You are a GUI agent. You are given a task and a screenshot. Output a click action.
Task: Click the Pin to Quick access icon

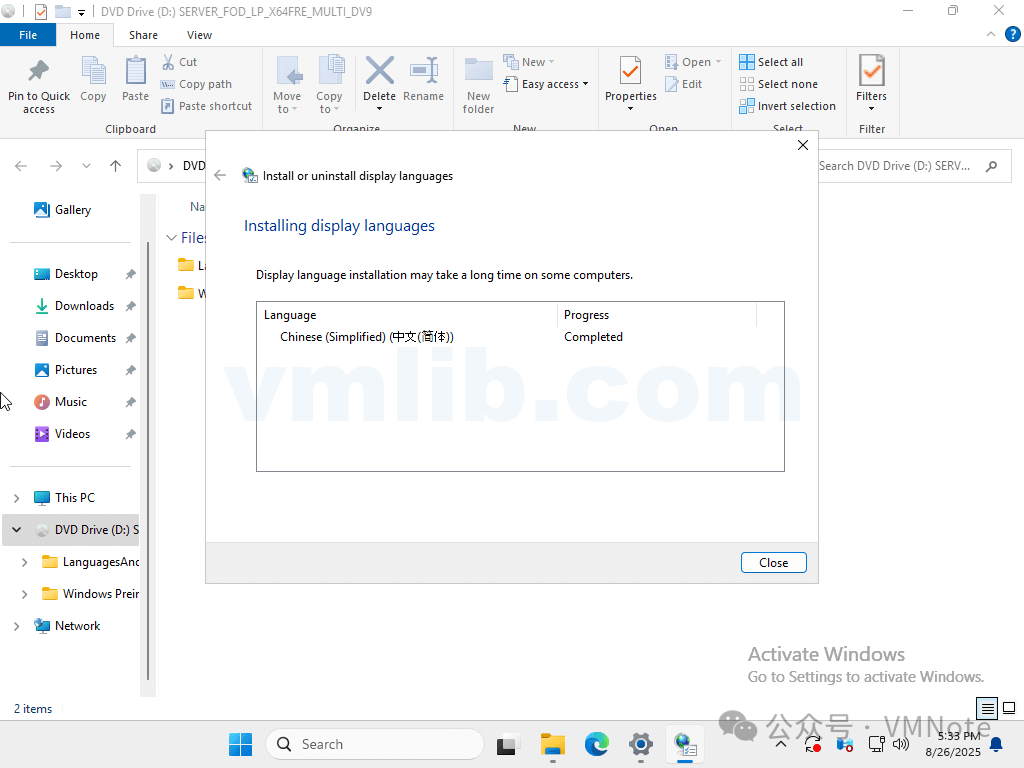pos(39,72)
